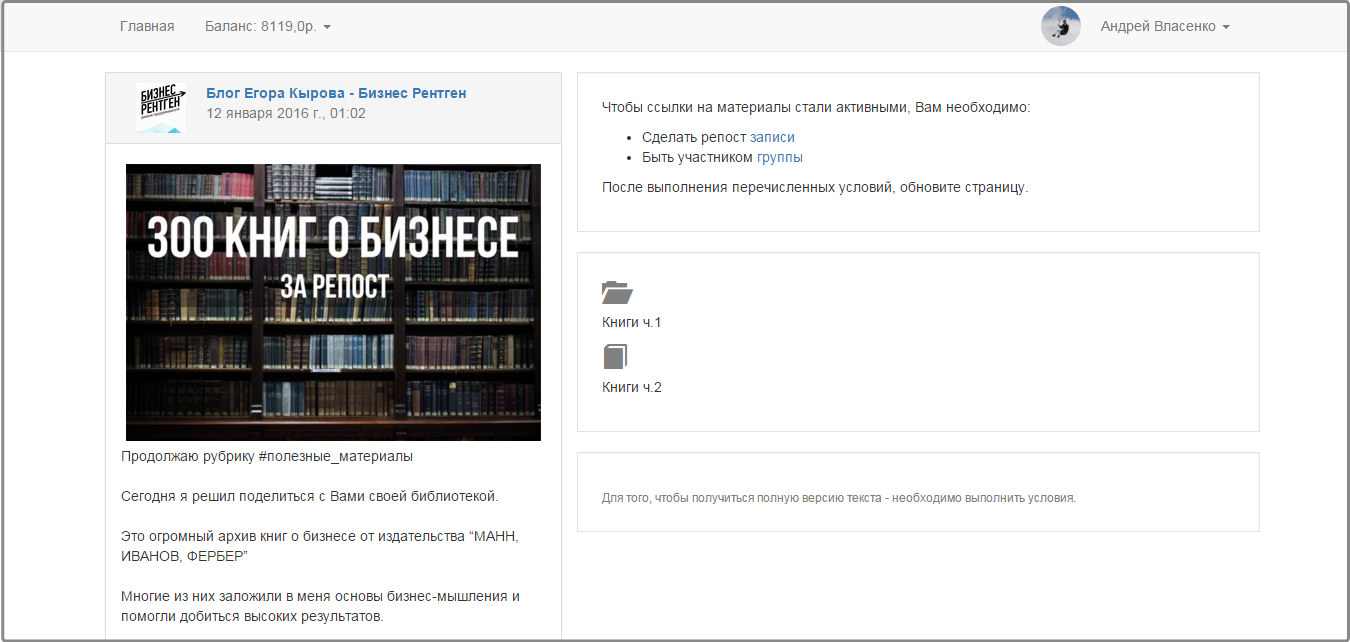Image resolution: width=1350 pixels, height=642 pixels.
Task: Click the note about full text version conditions
Action: coord(839,497)
